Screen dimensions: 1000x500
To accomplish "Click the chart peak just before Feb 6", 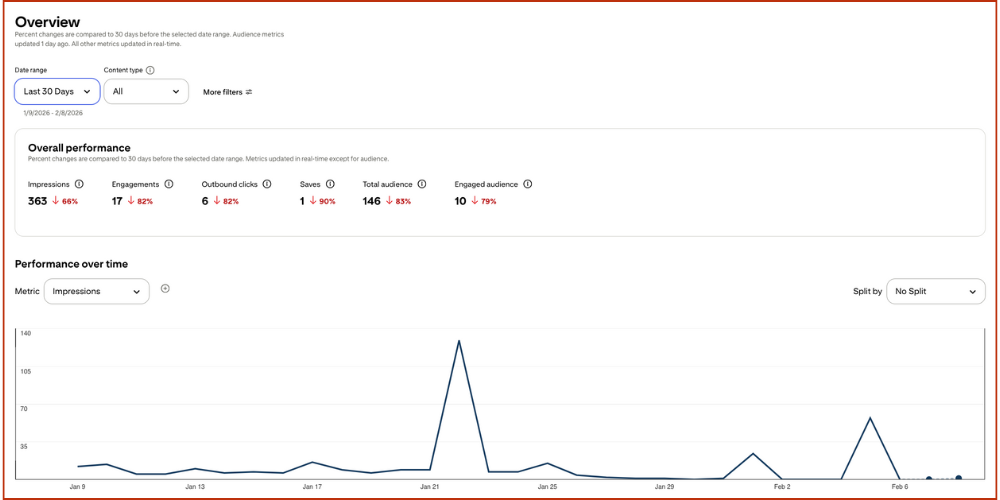I will pyautogui.click(x=870, y=418).
